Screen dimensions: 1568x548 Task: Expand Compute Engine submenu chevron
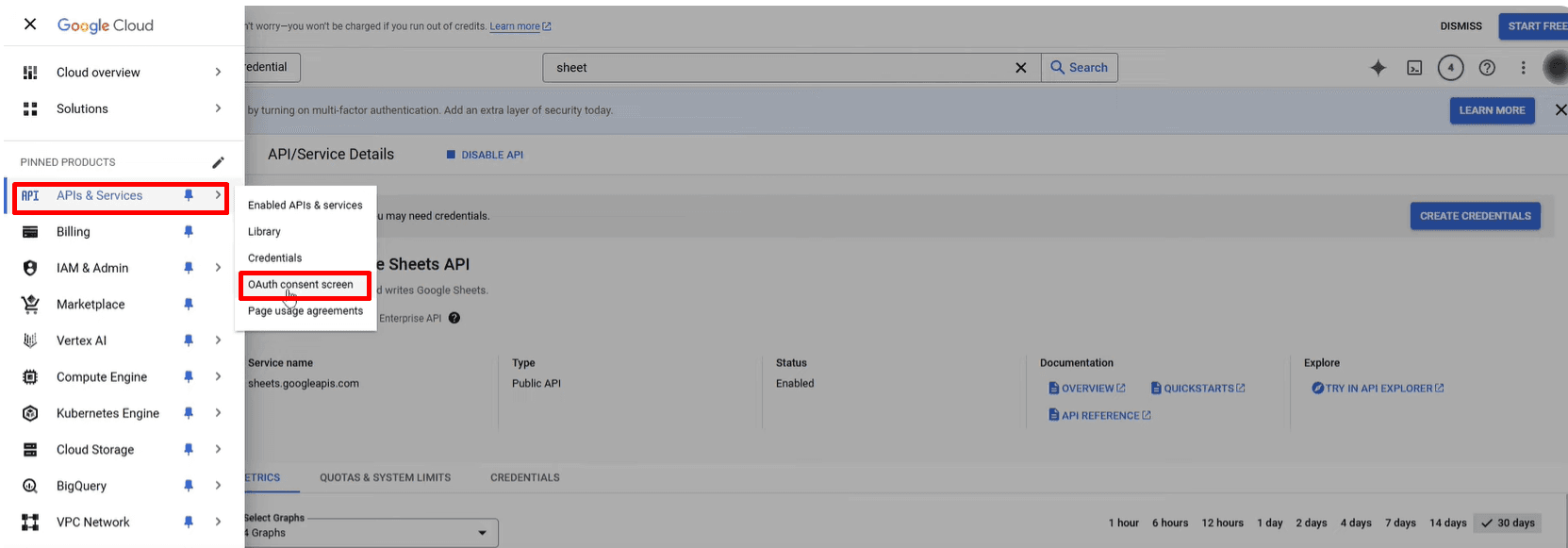[x=218, y=377]
